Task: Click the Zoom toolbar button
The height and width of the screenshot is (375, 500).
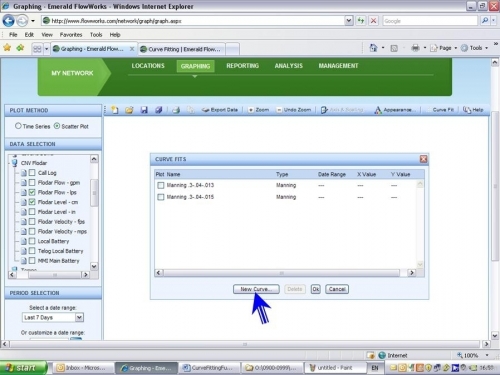Action: 259,110
